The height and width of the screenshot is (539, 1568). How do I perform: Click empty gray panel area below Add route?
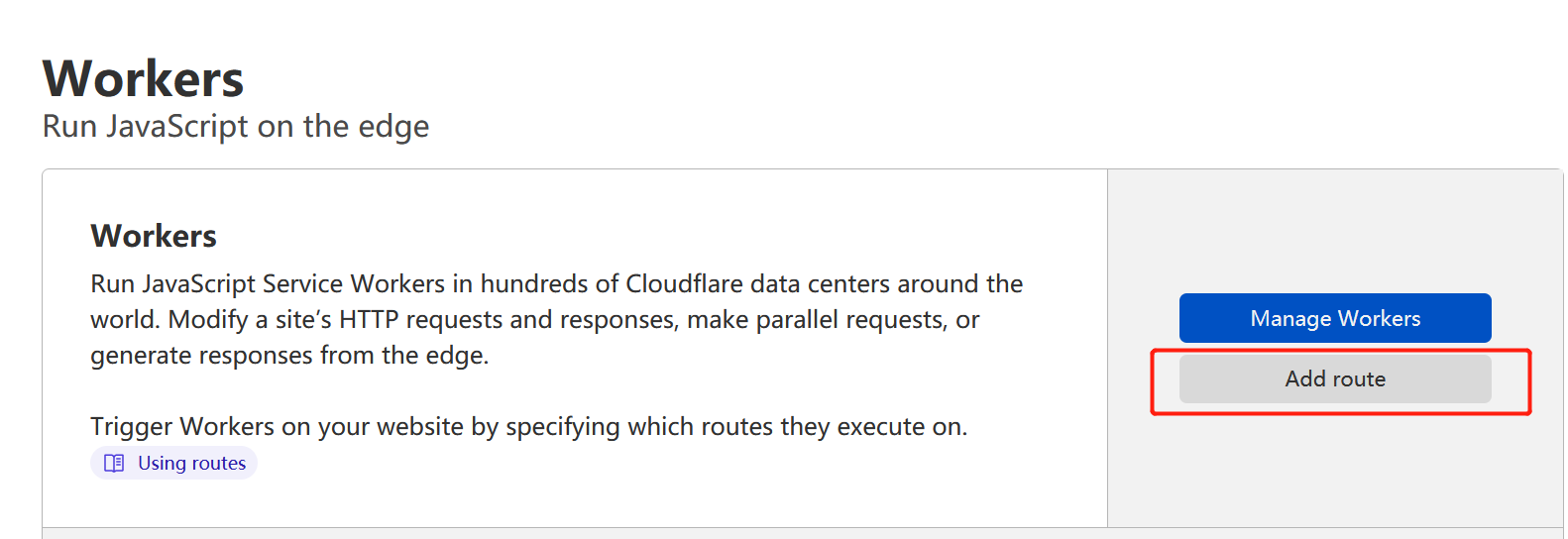click(x=1335, y=471)
